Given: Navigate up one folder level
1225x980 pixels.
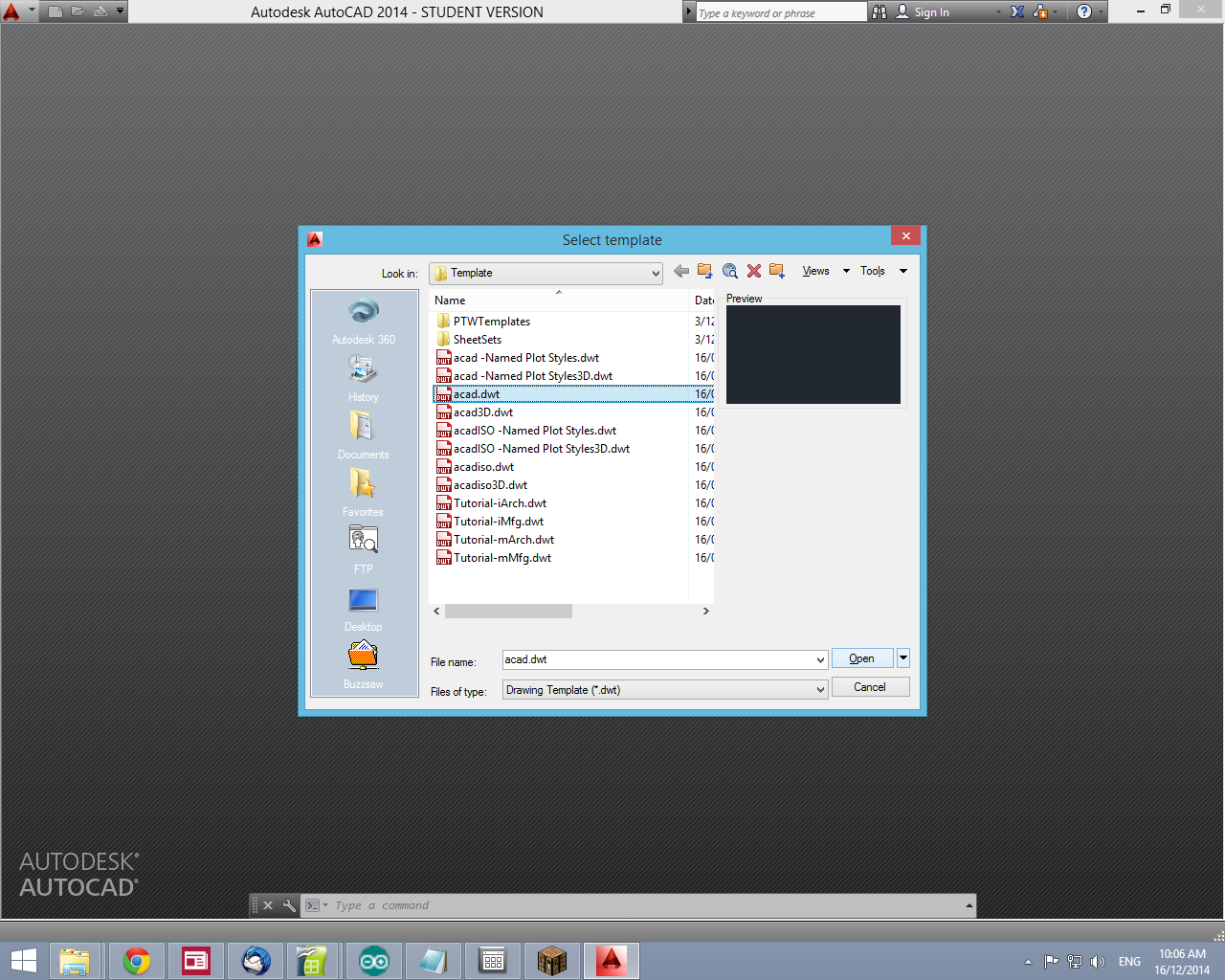Looking at the screenshot, I should 705,271.
